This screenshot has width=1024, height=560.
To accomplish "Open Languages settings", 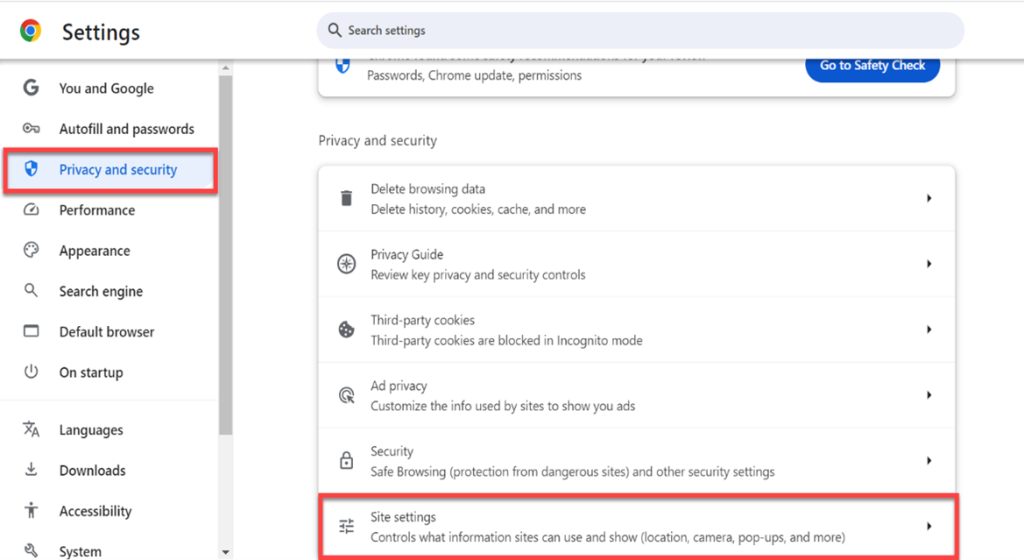I will (x=91, y=429).
